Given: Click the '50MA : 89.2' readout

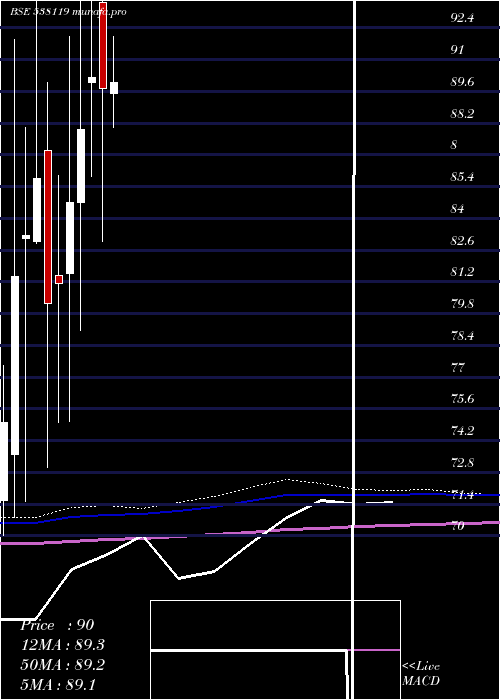Looking at the screenshot, I should click(x=62, y=665).
